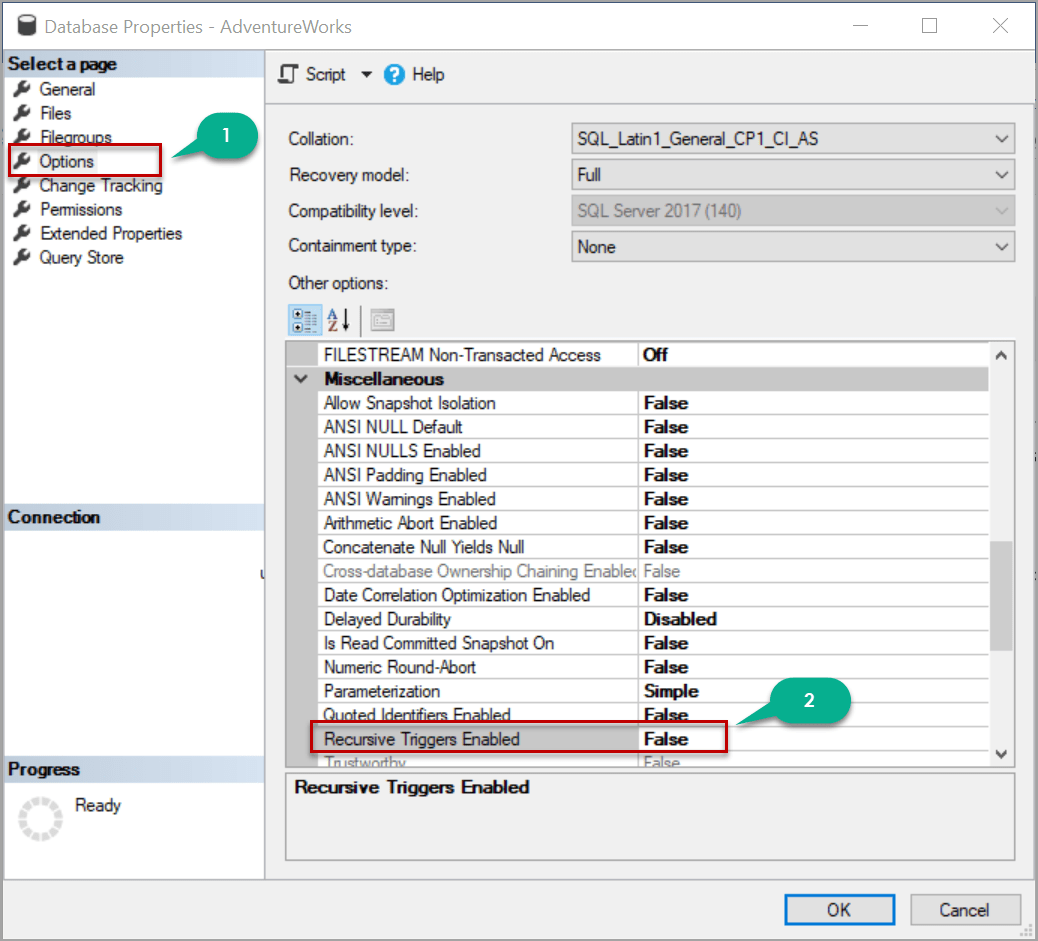The width and height of the screenshot is (1038, 941).
Task: Select the Categorized view icon above the options grid
Action: (305, 320)
